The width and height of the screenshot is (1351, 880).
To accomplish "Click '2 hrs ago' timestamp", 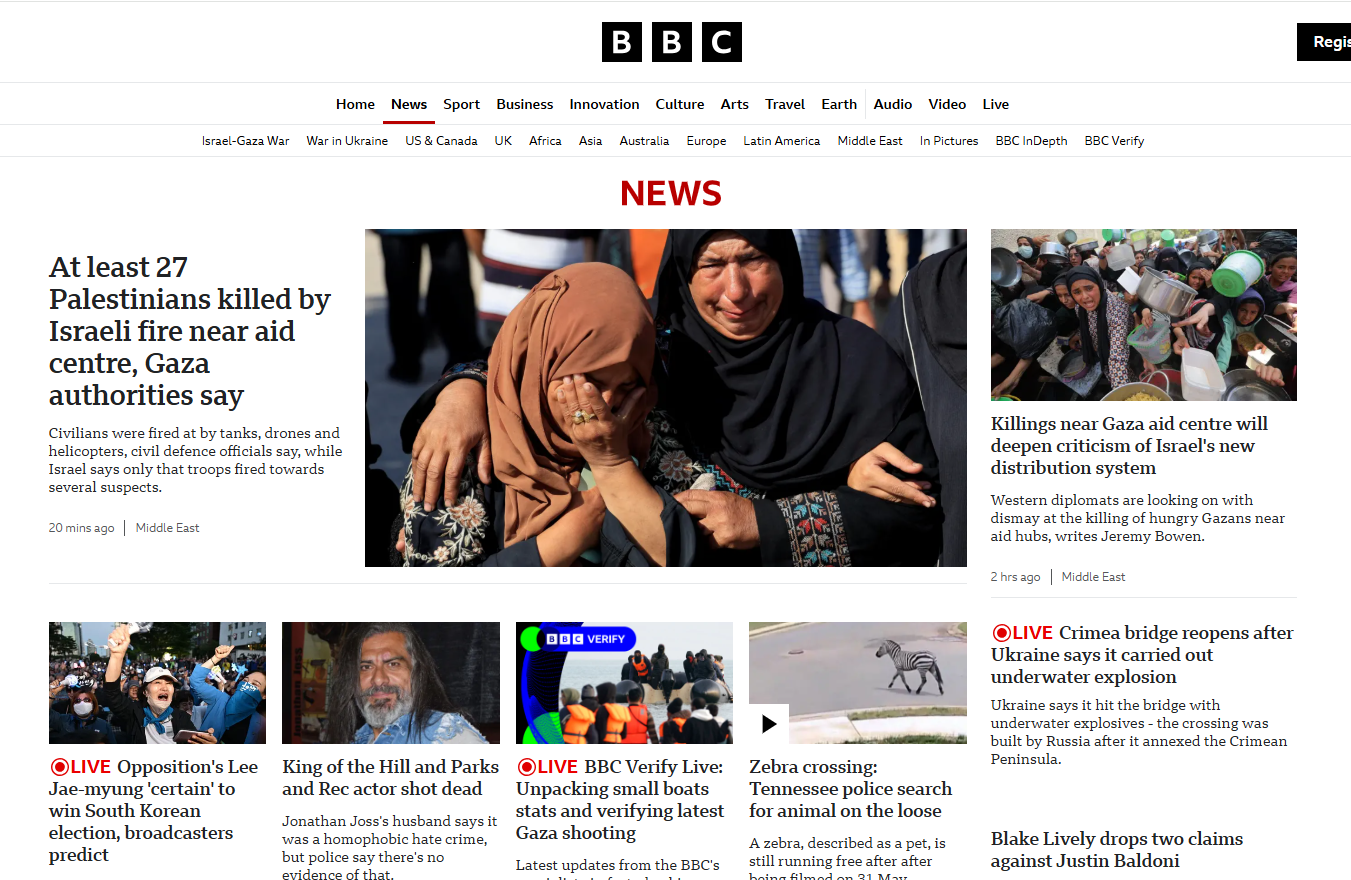I will click(x=1015, y=577).
